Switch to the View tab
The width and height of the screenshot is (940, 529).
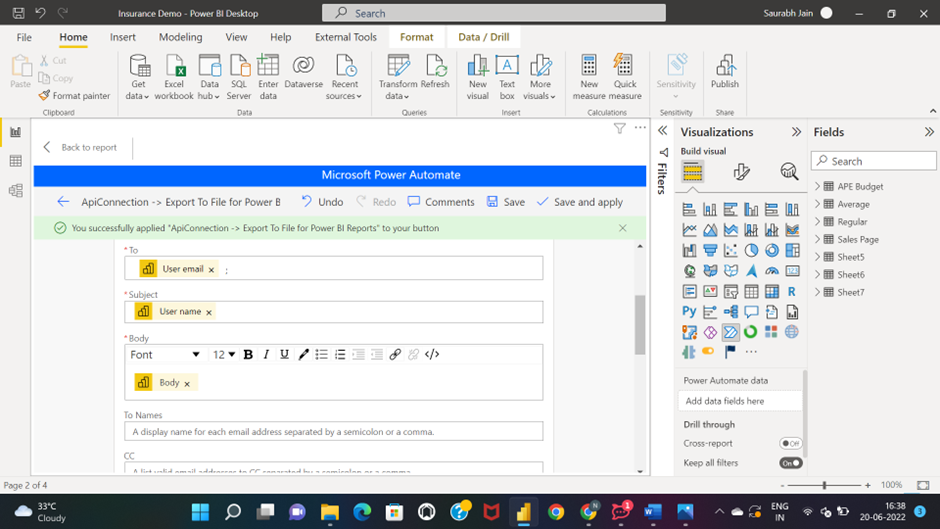tap(236, 37)
